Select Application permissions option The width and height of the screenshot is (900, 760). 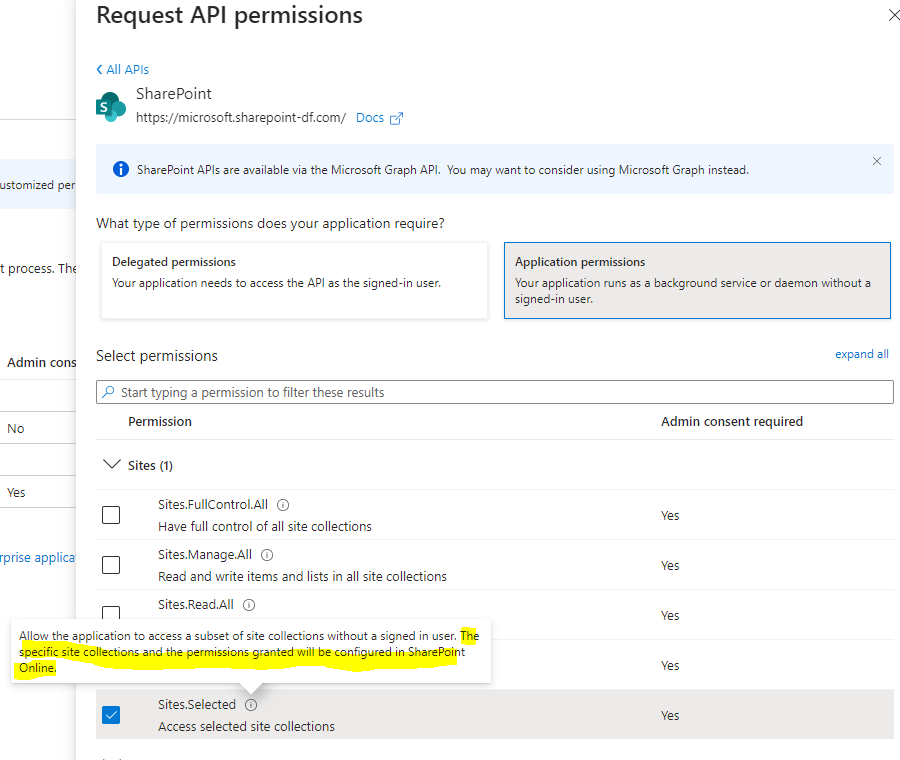tap(696, 280)
